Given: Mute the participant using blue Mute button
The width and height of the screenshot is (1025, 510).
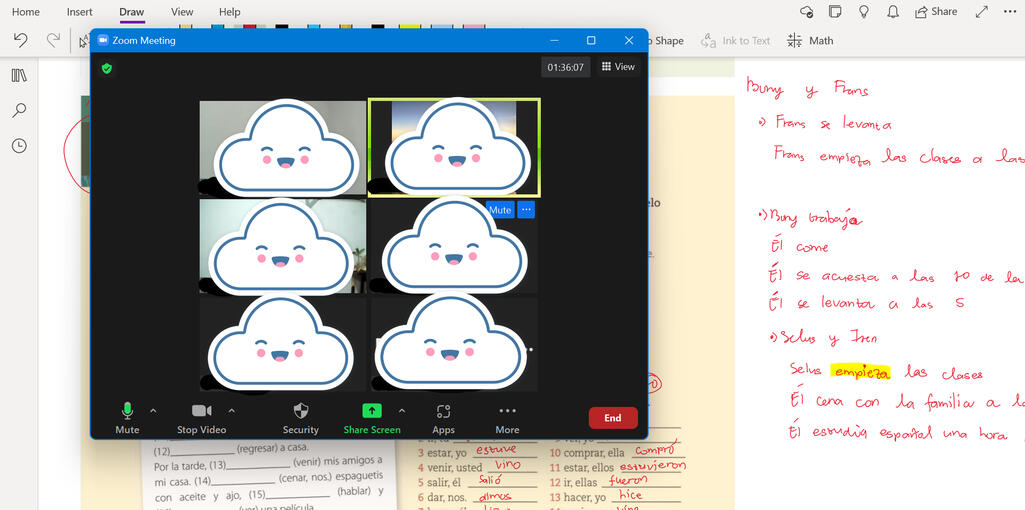Looking at the screenshot, I should click(500, 210).
